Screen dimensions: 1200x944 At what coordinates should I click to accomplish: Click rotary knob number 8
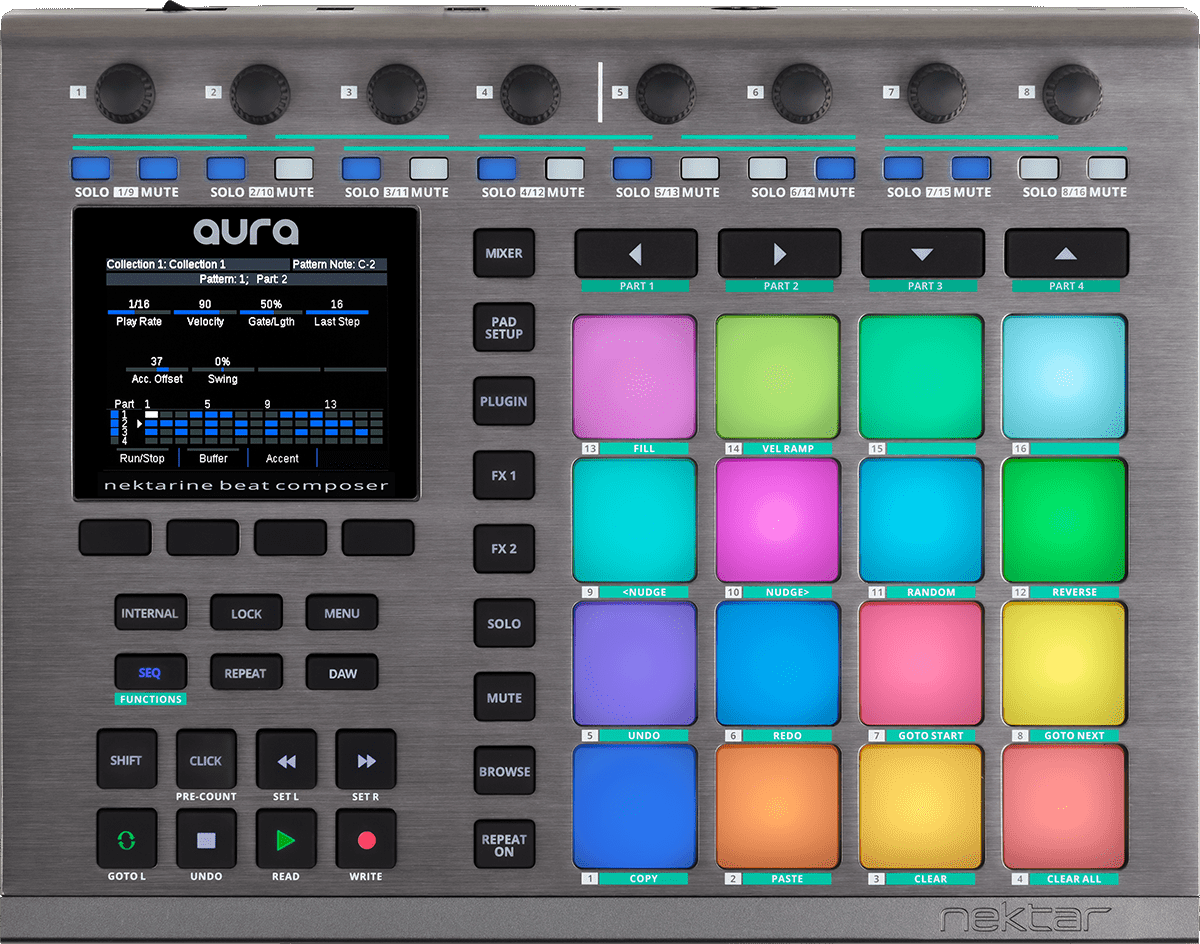click(x=1073, y=93)
